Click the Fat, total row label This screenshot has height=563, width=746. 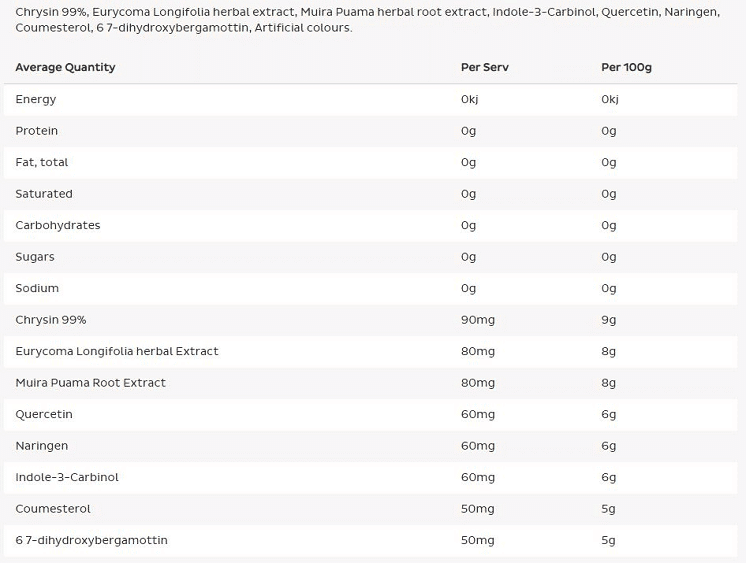[42, 162]
